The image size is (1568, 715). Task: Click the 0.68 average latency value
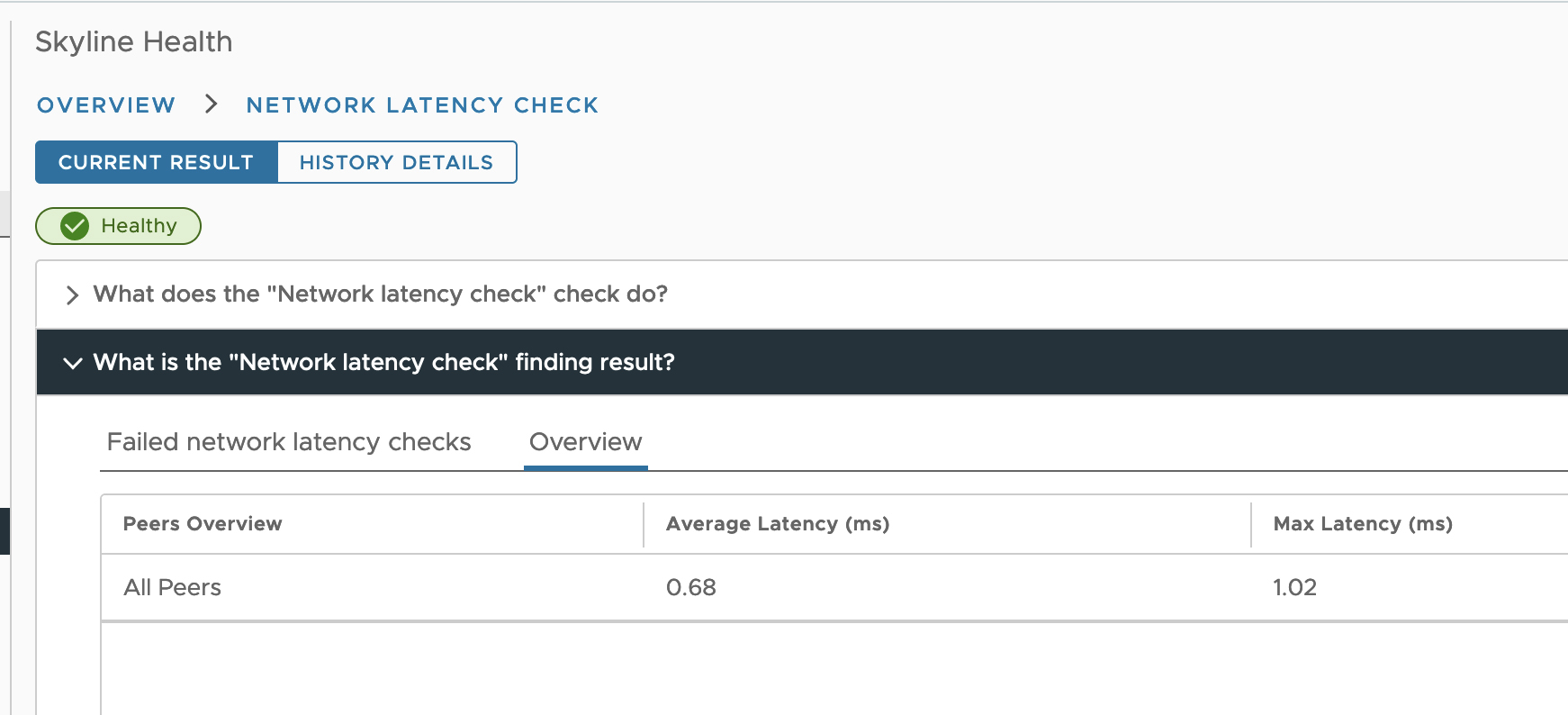point(690,587)
